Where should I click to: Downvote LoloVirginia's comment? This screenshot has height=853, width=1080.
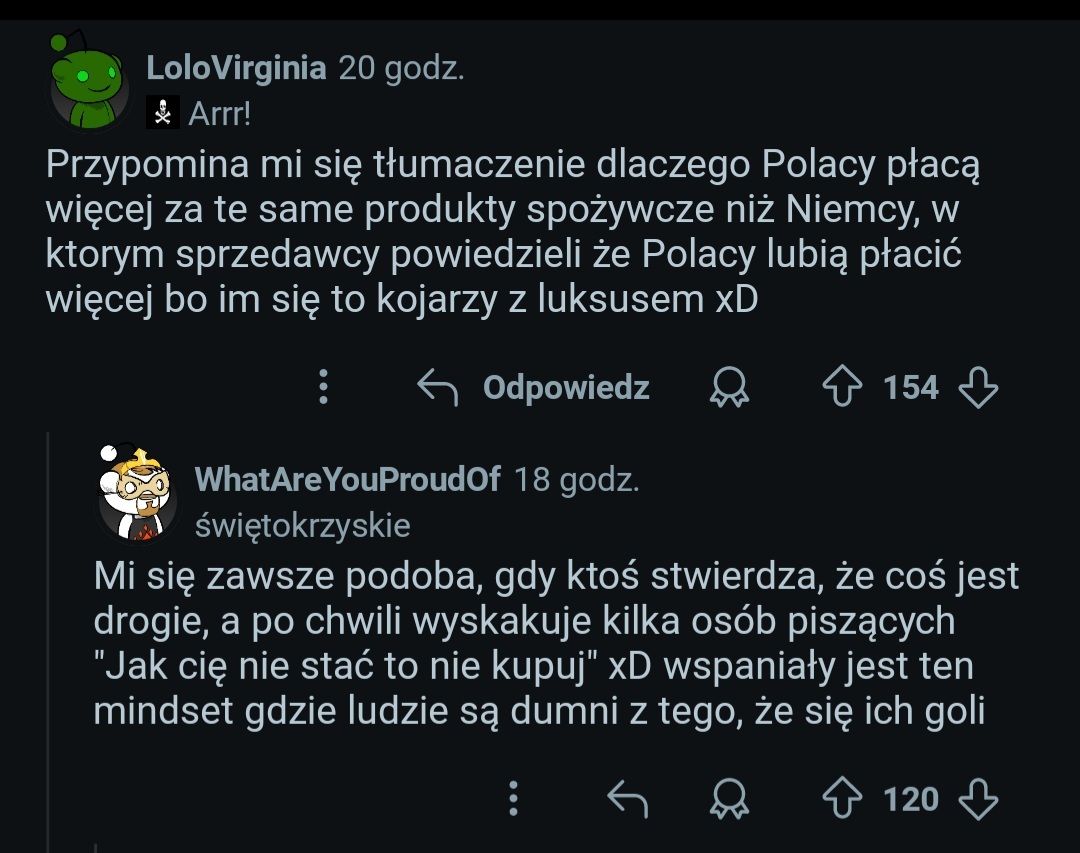click(978, 387)
